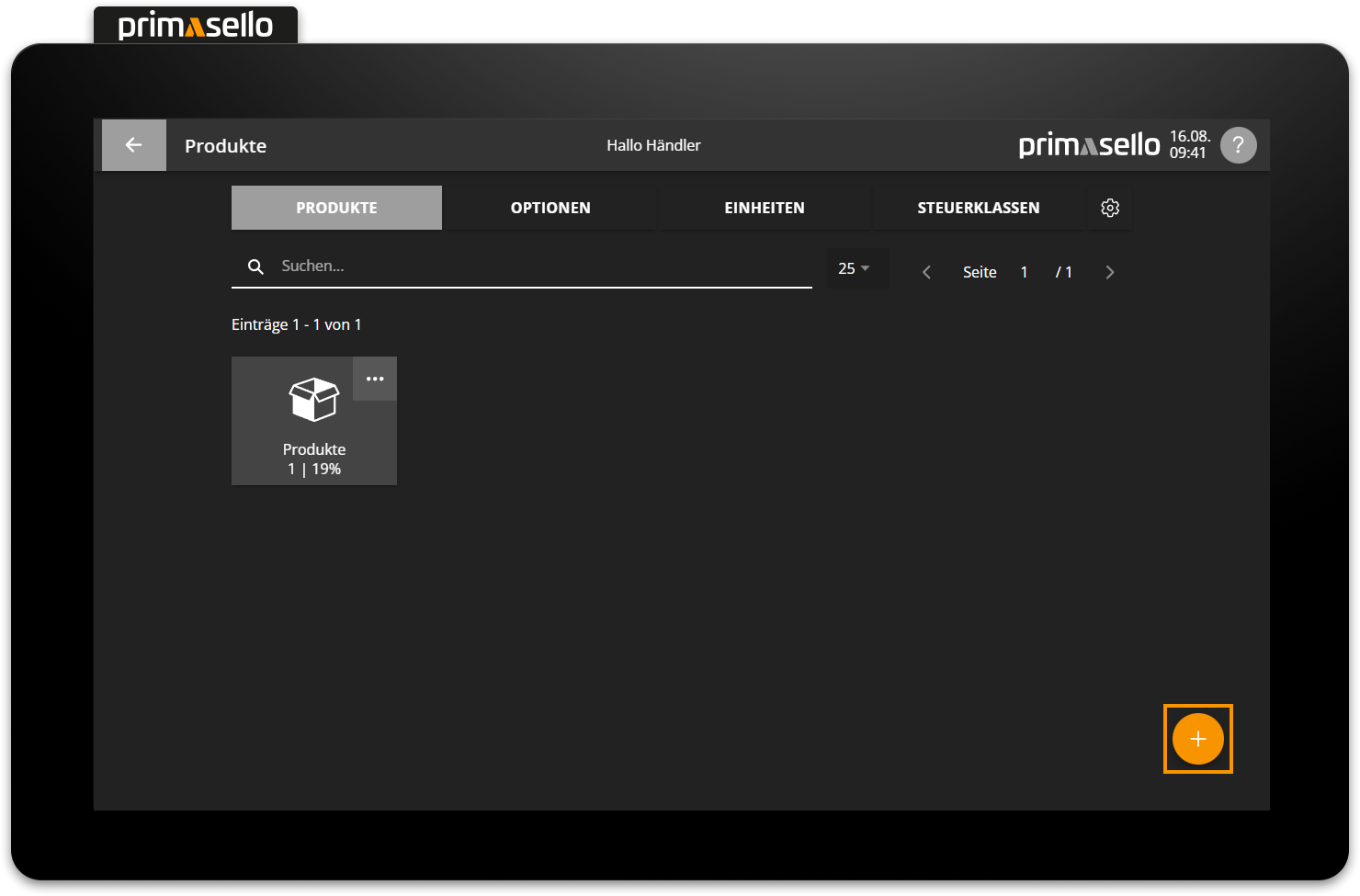This screenshot has width=1360, height=896.
Task: Click the magnifying glass search icon
Action: (x=256, y=267)
